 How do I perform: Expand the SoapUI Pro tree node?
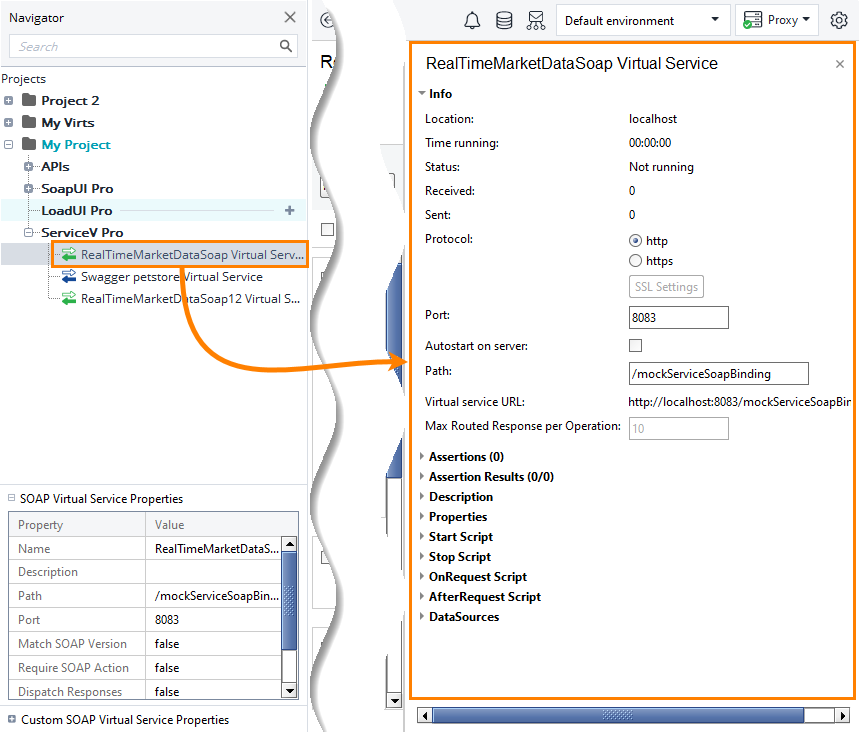point(28,188)
